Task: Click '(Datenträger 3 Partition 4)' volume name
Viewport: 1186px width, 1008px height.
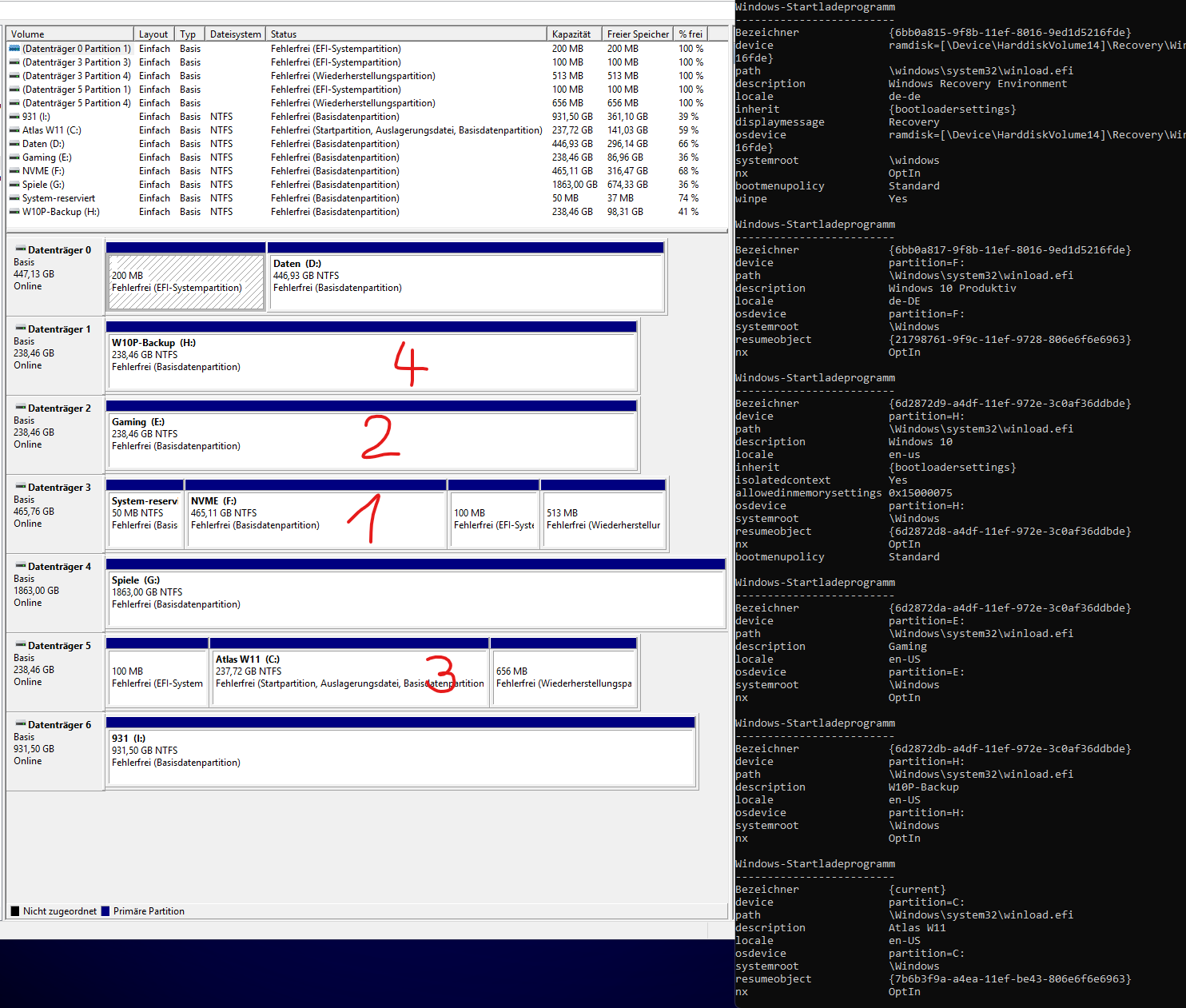Action: point(77,76)
